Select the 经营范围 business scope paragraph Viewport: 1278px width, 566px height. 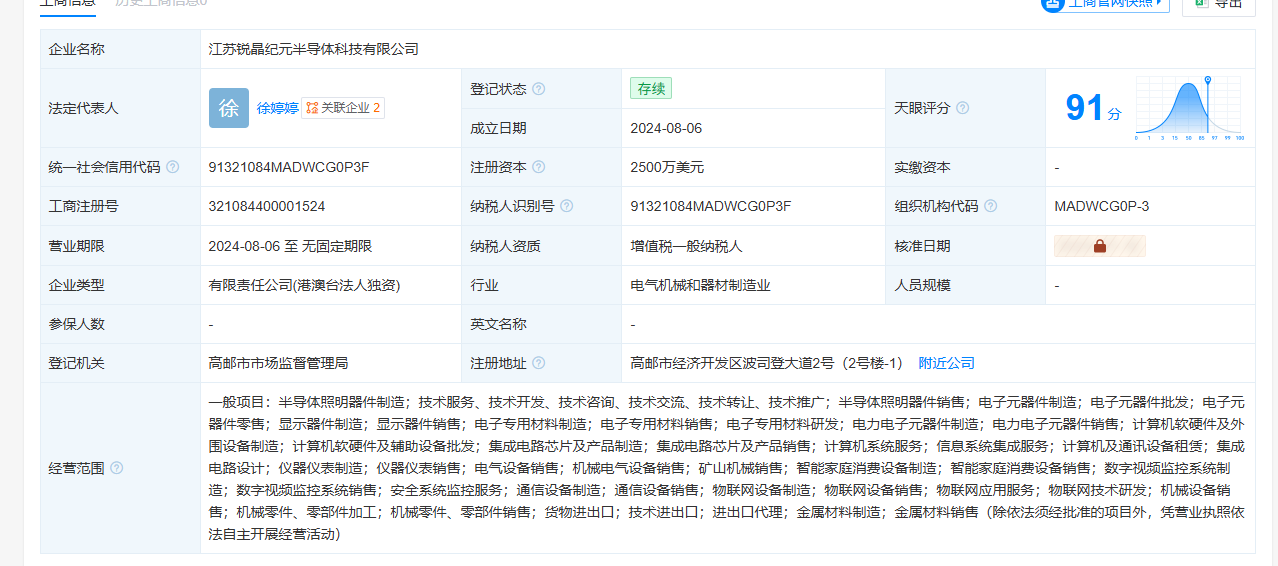(727, 468)
